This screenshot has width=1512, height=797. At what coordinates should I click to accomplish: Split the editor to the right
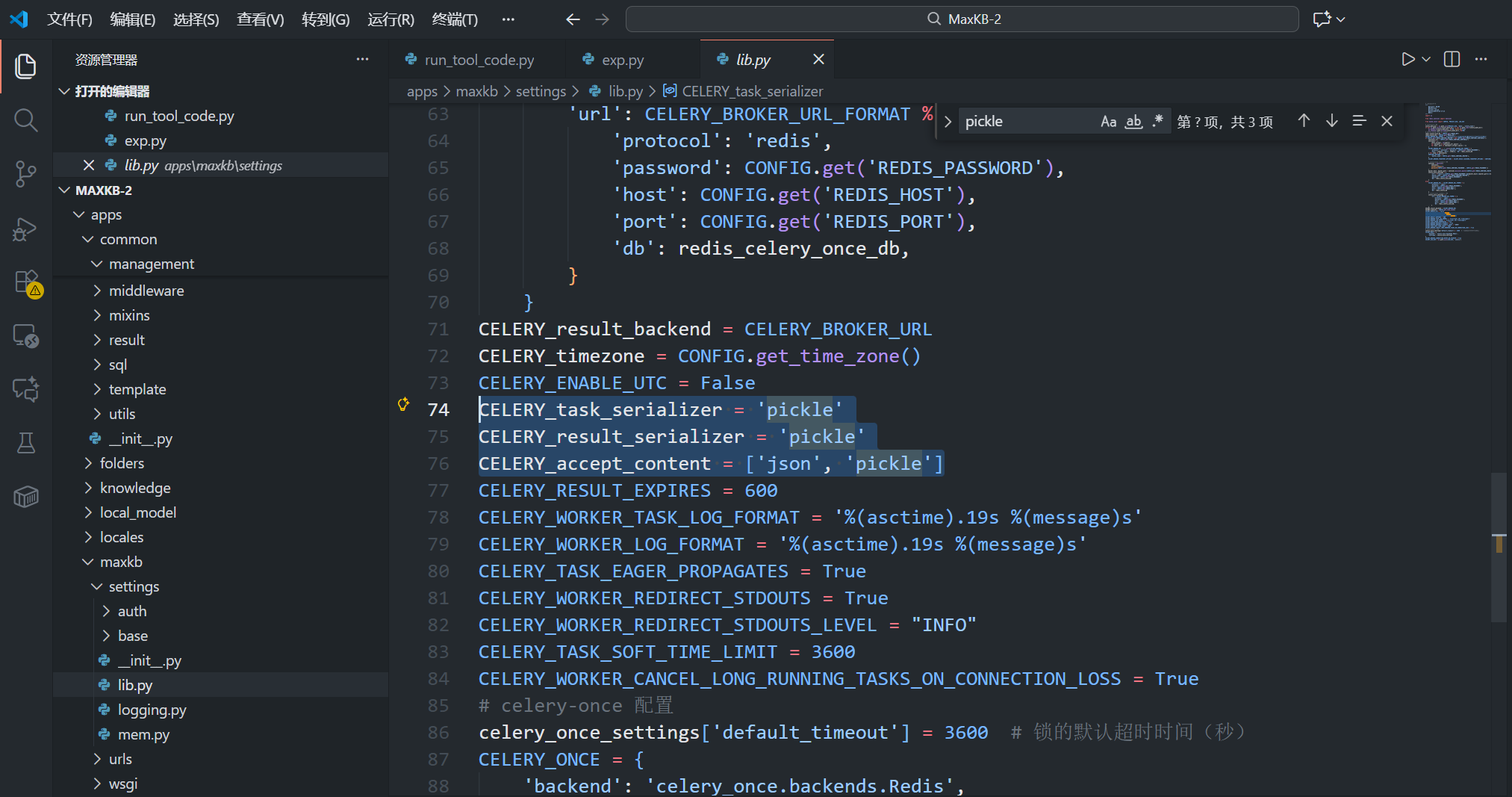[x=1452, y=60]
